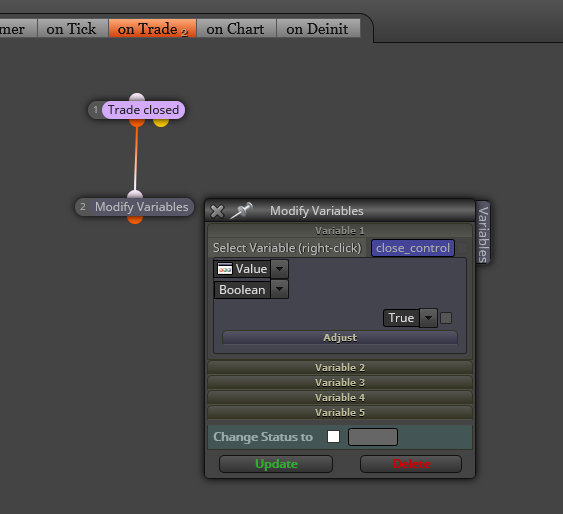This screenshot has width=563, height=514.
Task: Click the number 2 badge on Modify Variables block
Action: [x=83, y=207]
